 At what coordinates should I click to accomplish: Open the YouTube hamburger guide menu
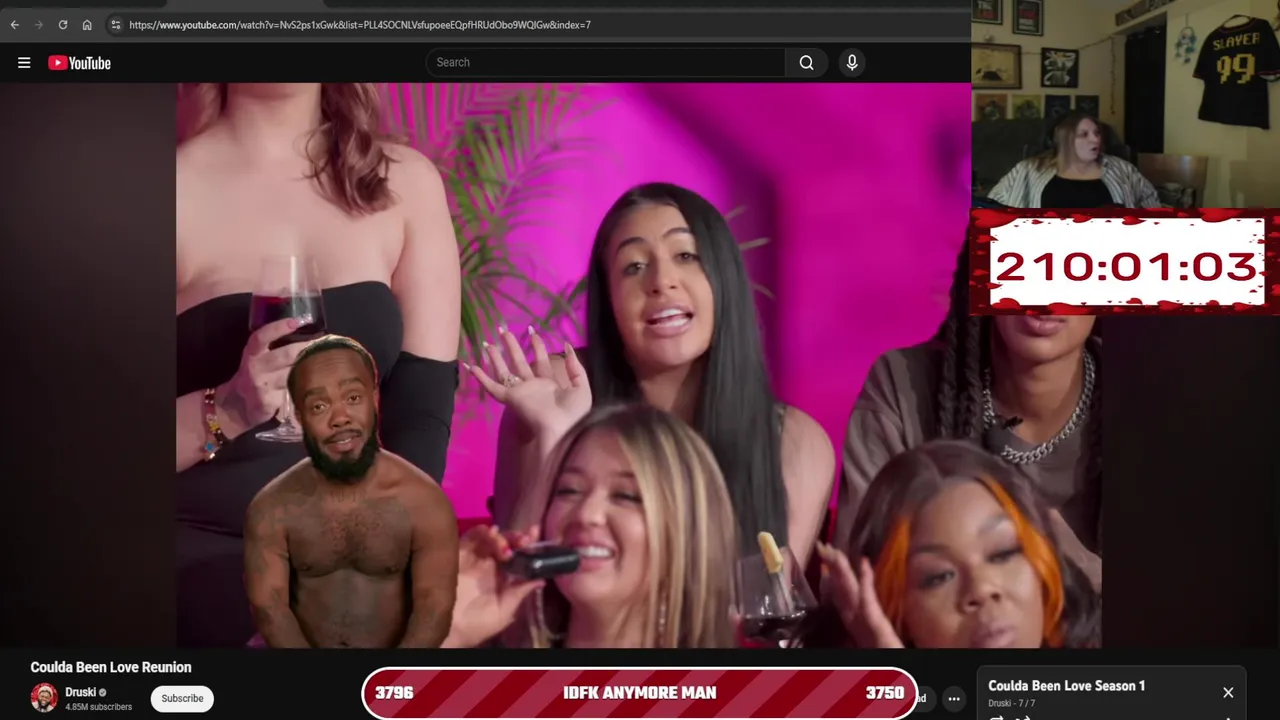(x=24, y=63)
